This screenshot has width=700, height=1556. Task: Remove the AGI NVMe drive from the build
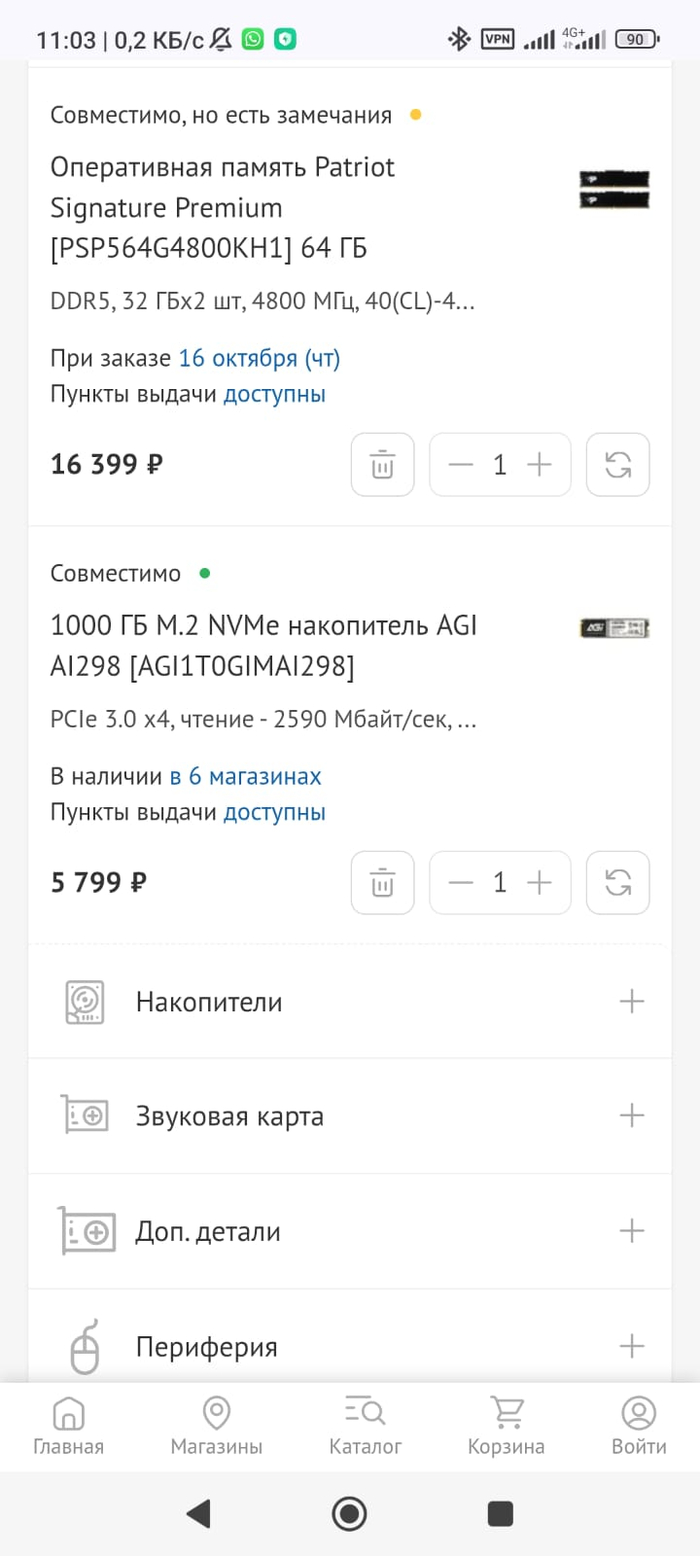(x=382, y=882)
